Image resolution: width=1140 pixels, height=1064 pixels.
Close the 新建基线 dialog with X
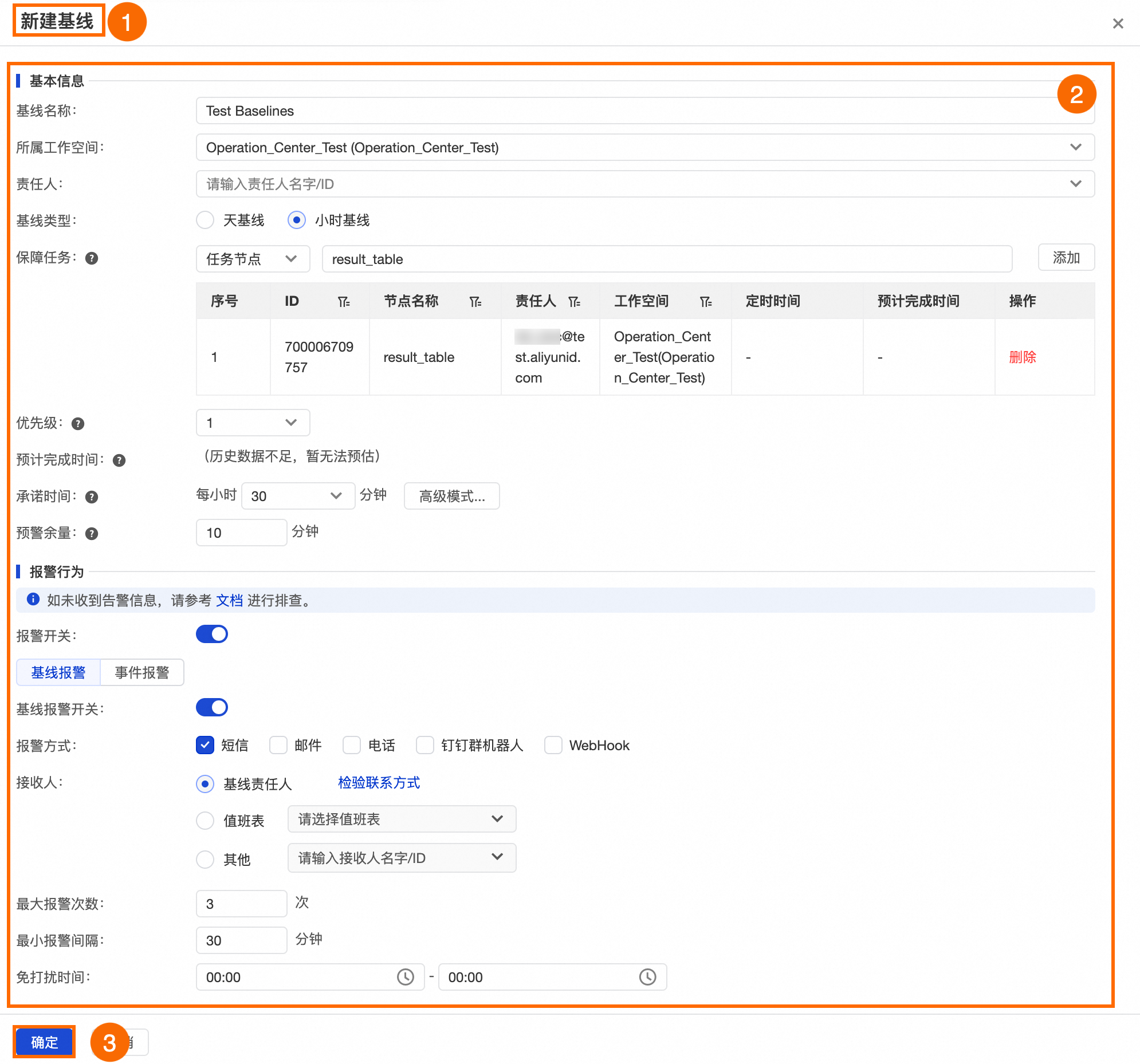click(x=1117, y=23)
